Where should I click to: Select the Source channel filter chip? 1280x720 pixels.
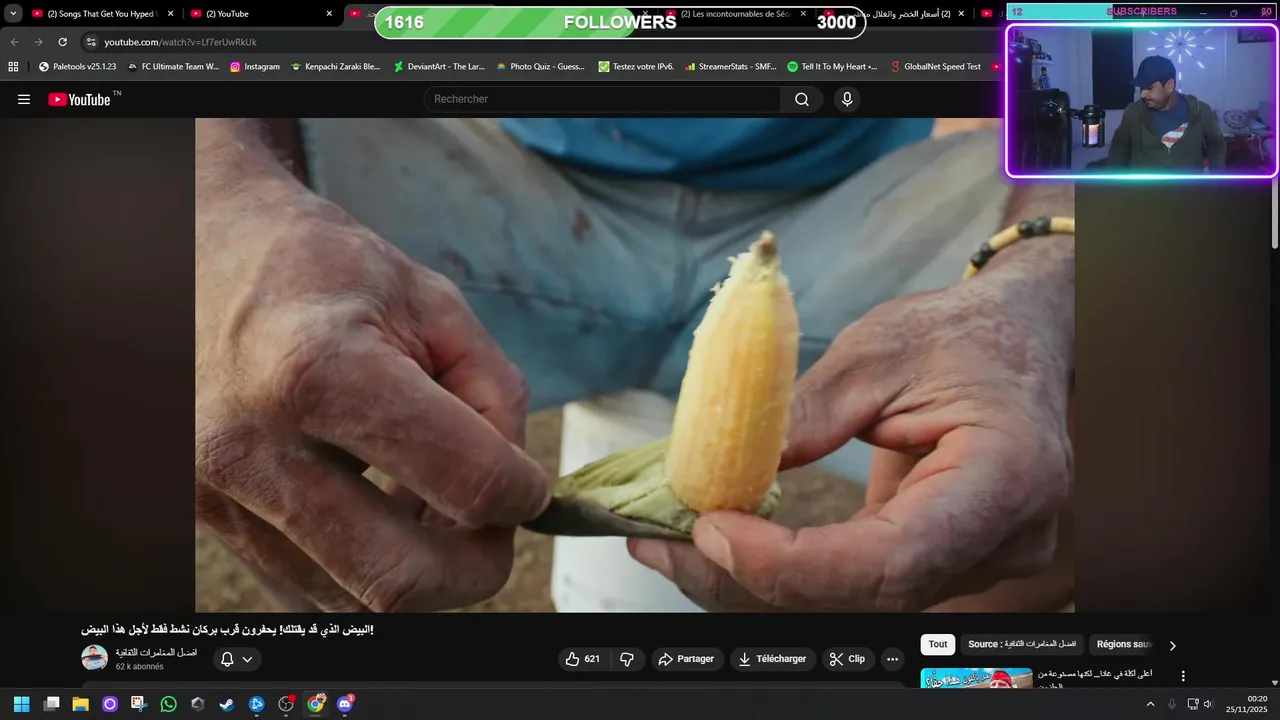pyautogui.click(x=1022, y=645)
